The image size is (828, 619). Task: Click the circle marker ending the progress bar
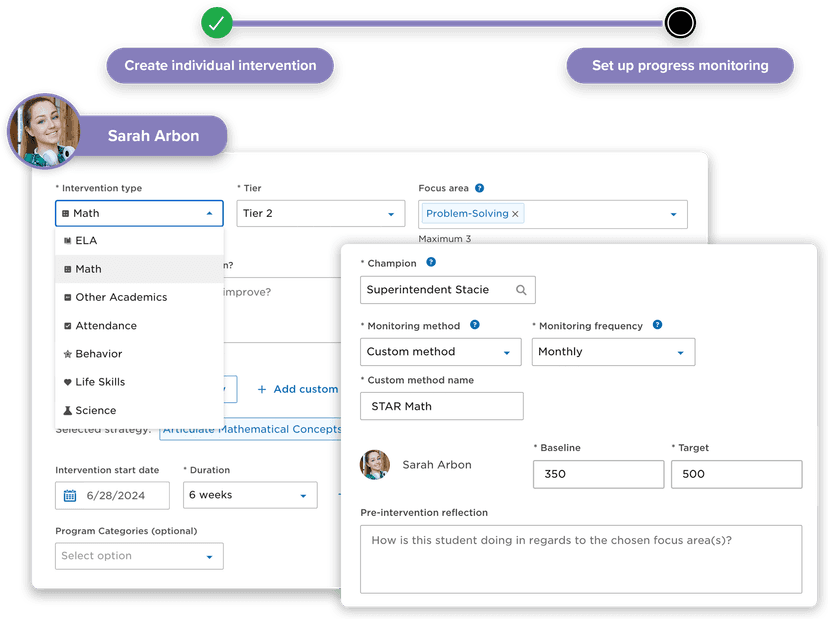point(680,21)
